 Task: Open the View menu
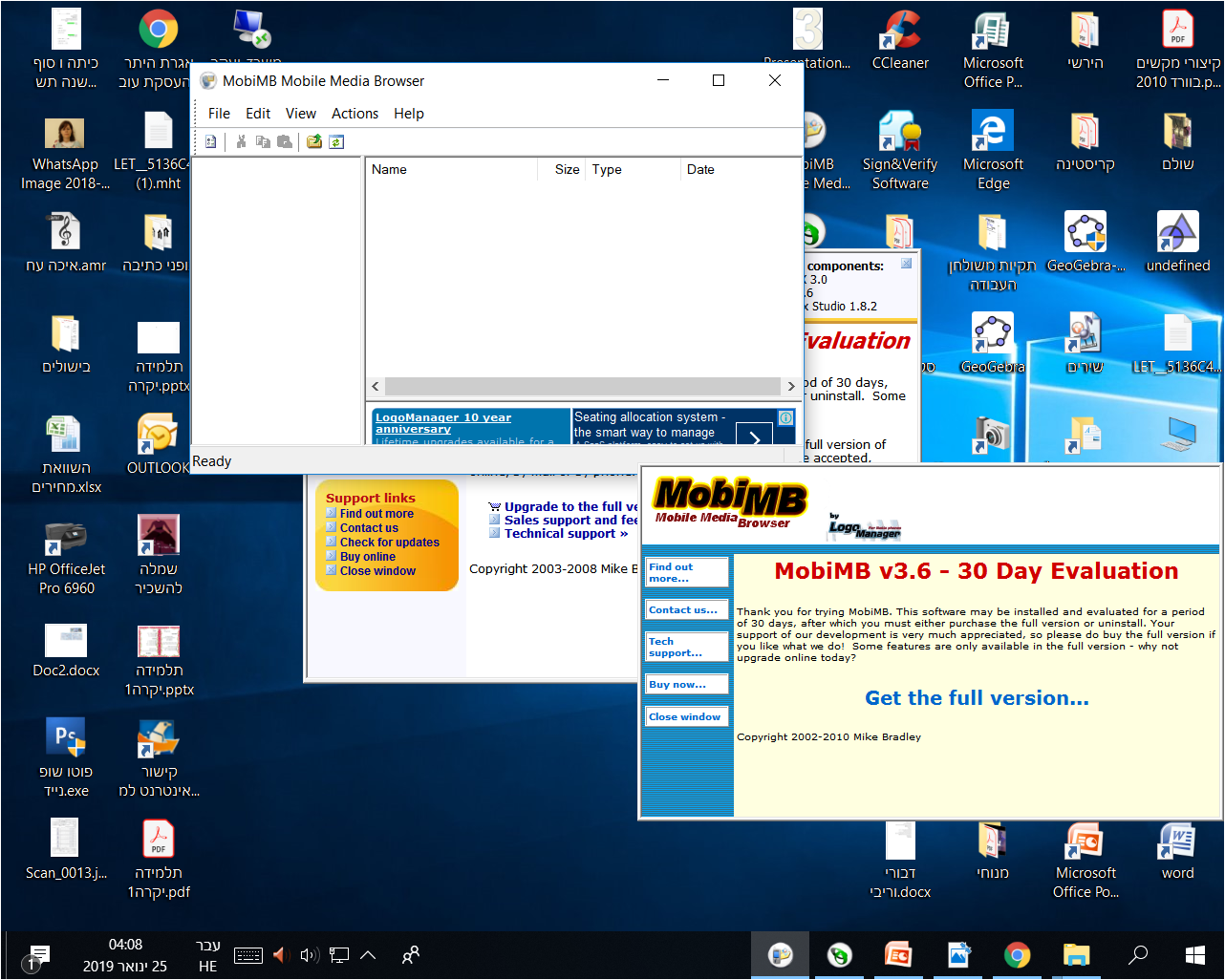point(301,114)
